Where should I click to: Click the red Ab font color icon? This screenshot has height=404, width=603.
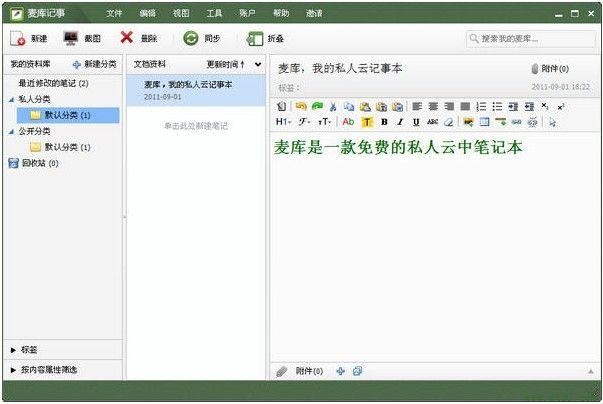[348, 122]
